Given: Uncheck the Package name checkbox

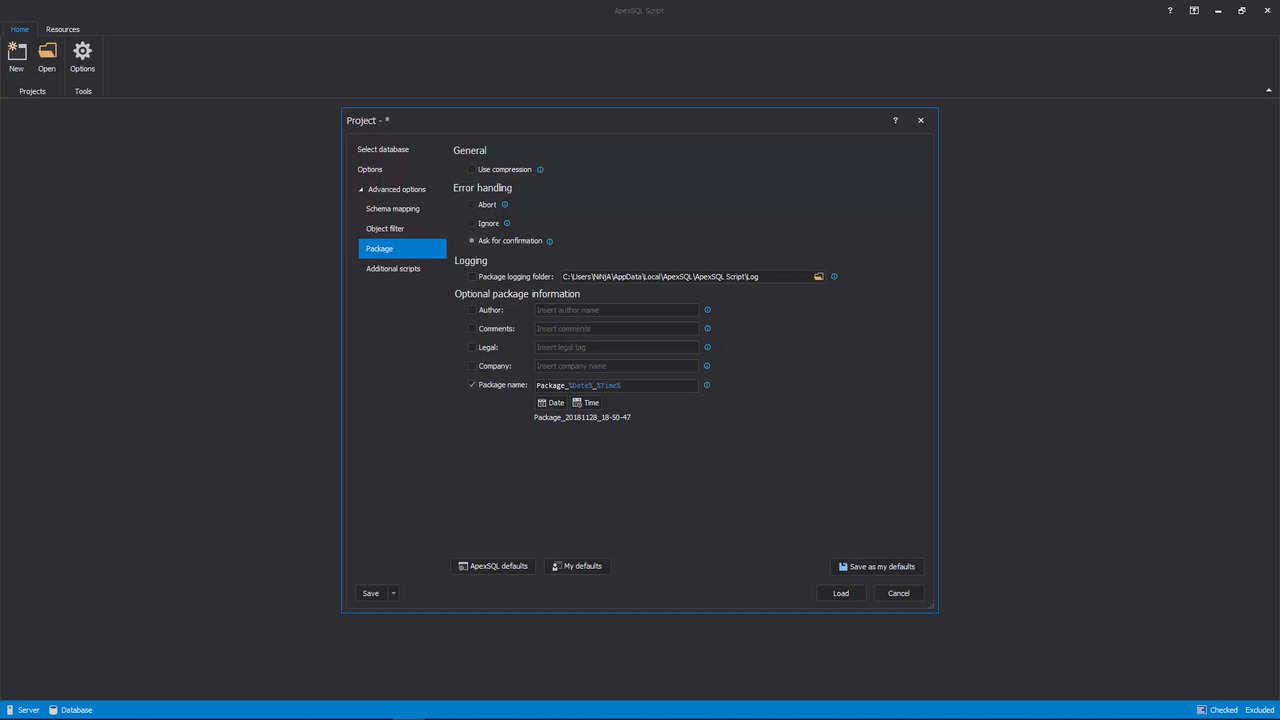Looking at the screenshot, I should 472,385.
